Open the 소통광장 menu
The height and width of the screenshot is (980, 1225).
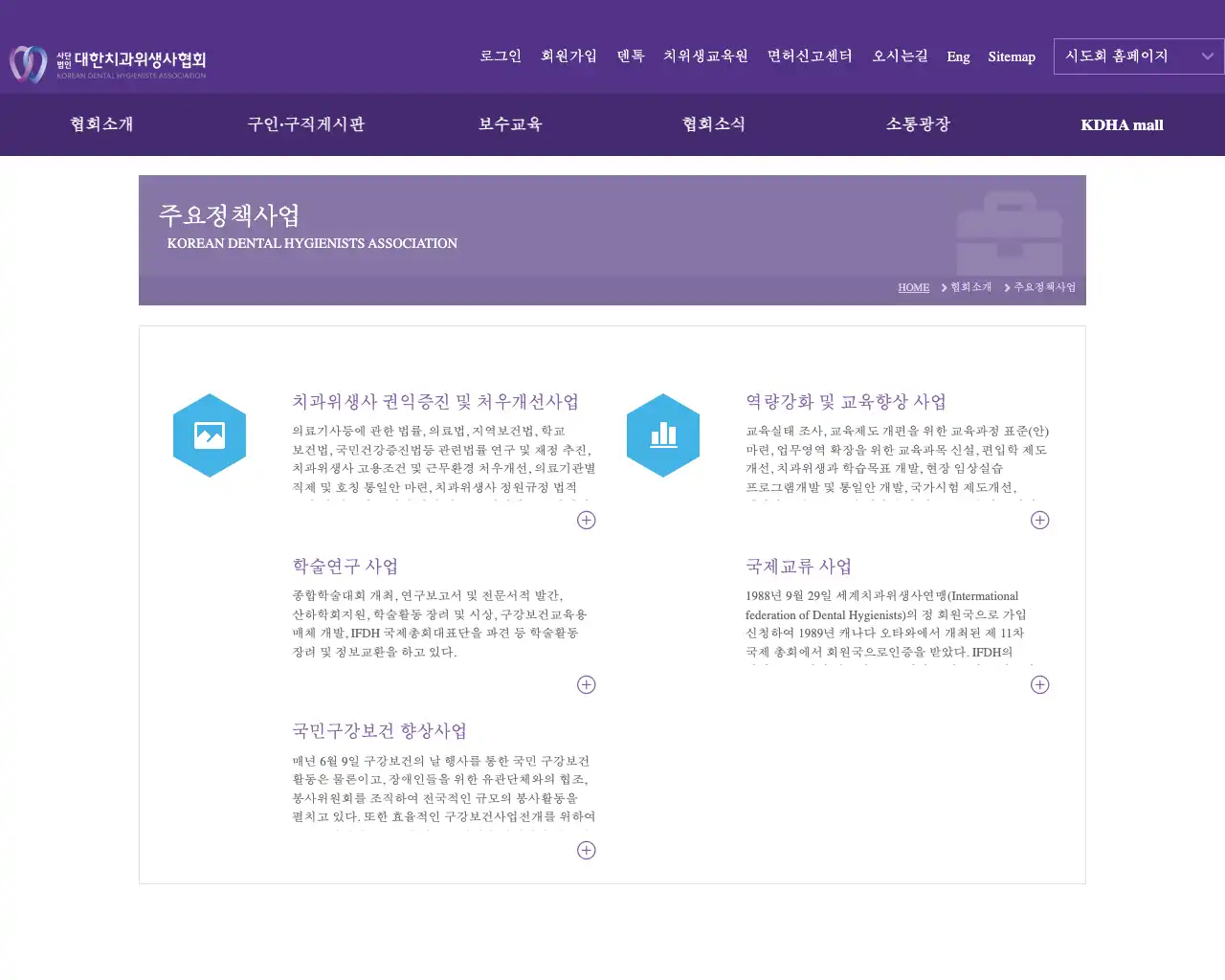[x=918, y=124]
